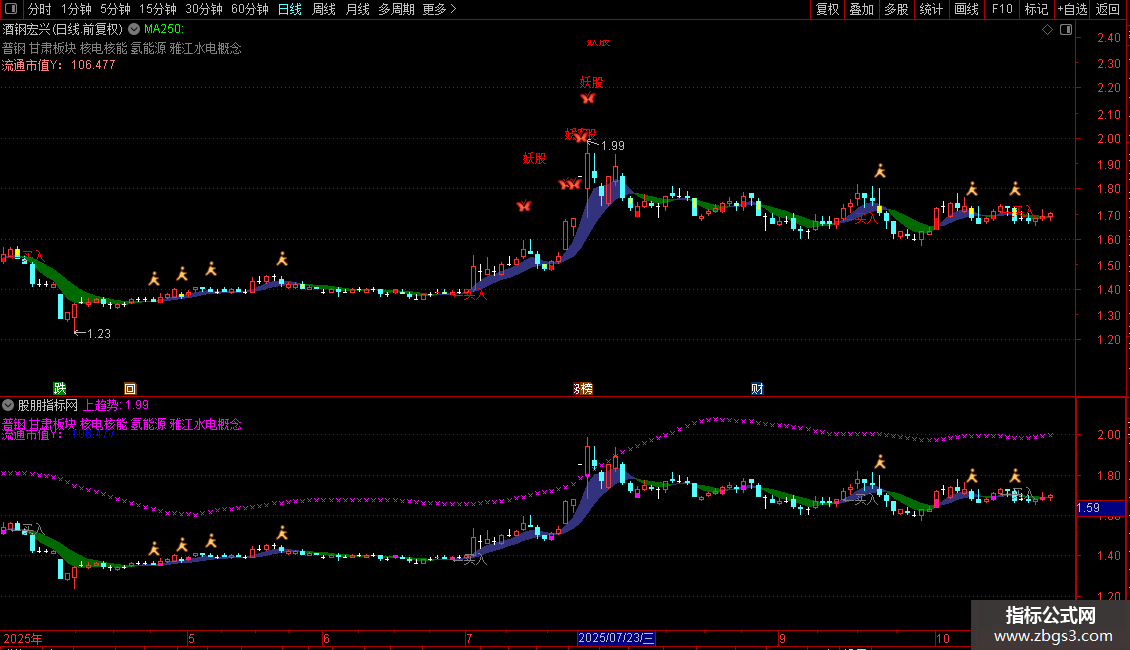Select the 1分钟 period tab
The height and width of the screenshot is (650, 1130).
point(76,9)
